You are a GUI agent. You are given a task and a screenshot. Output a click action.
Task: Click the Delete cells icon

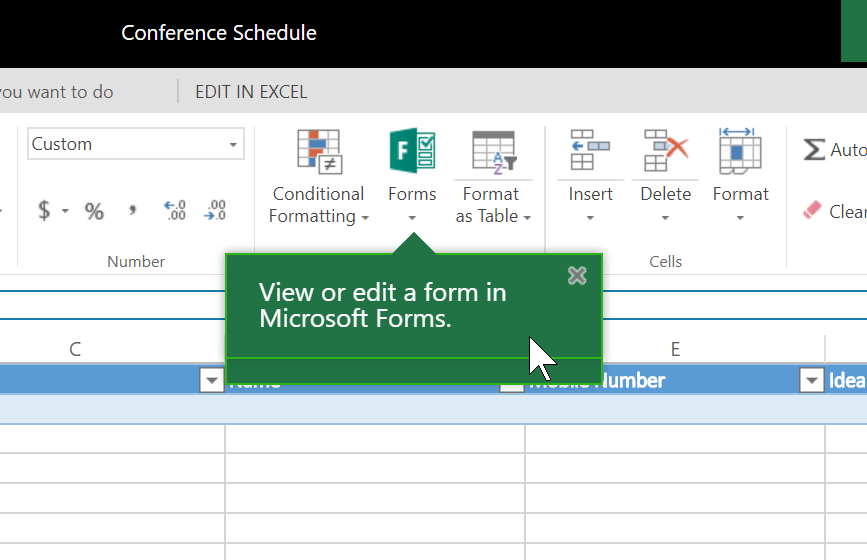(x=666, y=150)
